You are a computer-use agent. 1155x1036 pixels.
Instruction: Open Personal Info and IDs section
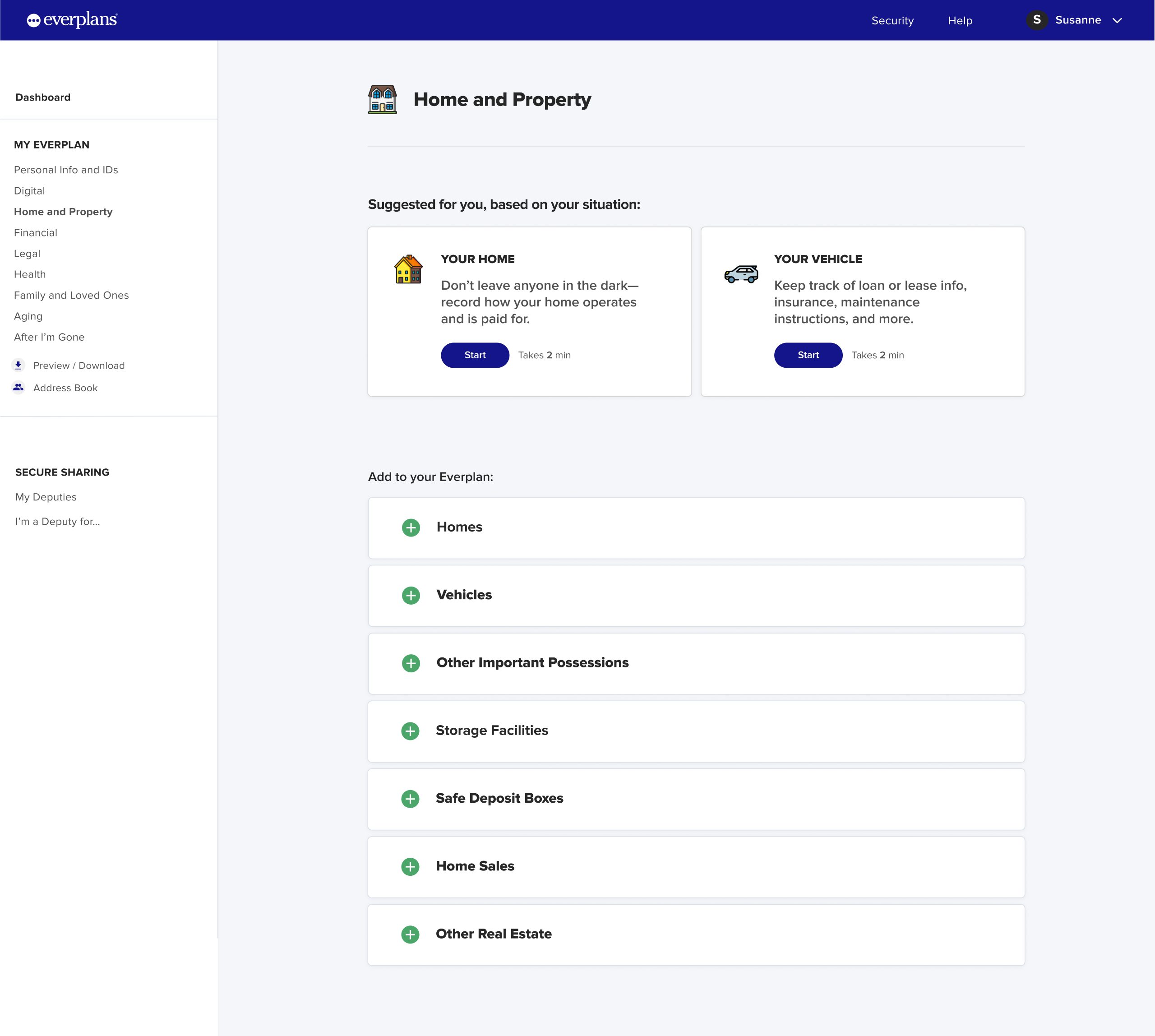click(x=66, y=170)
